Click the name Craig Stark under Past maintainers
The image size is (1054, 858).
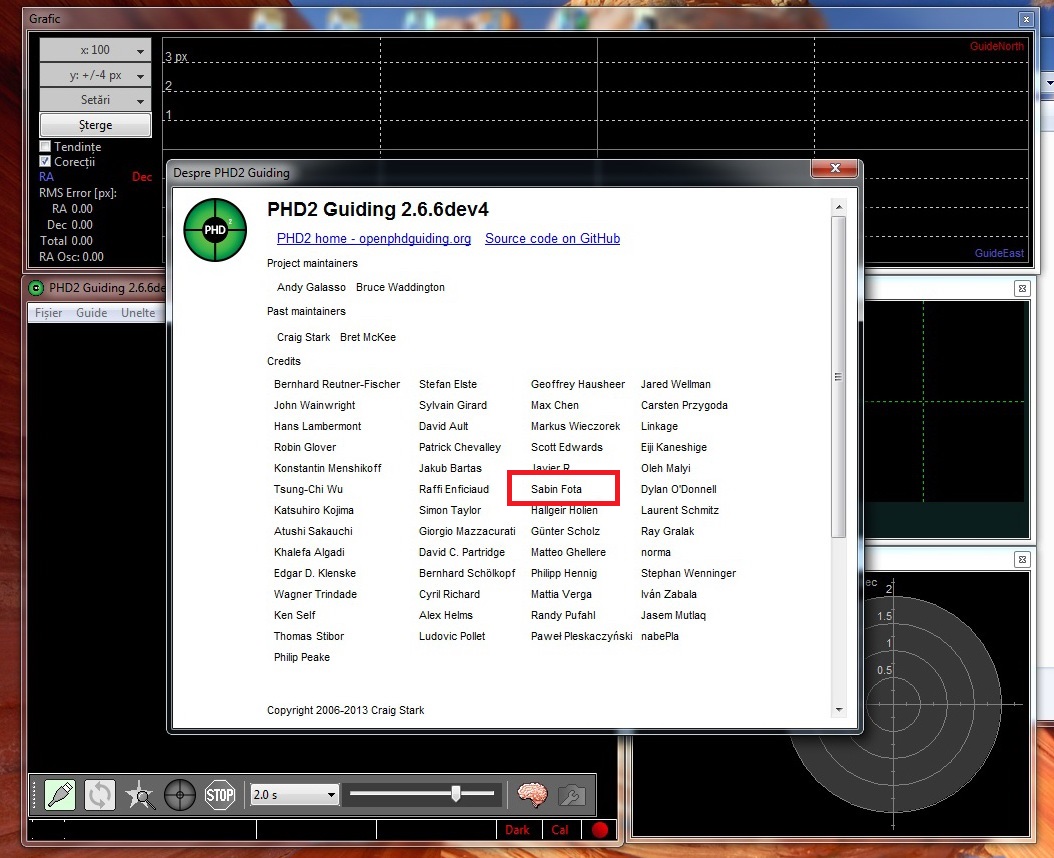(x=304, y=337)
